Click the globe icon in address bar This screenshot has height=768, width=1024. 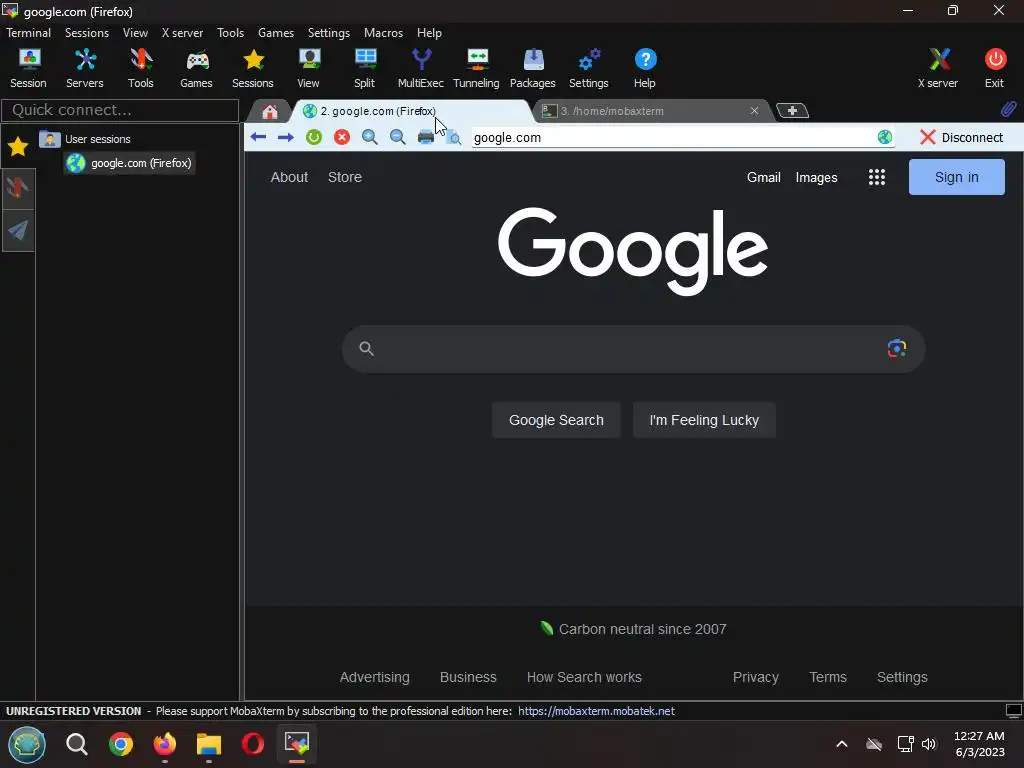(x=885, y=137)
